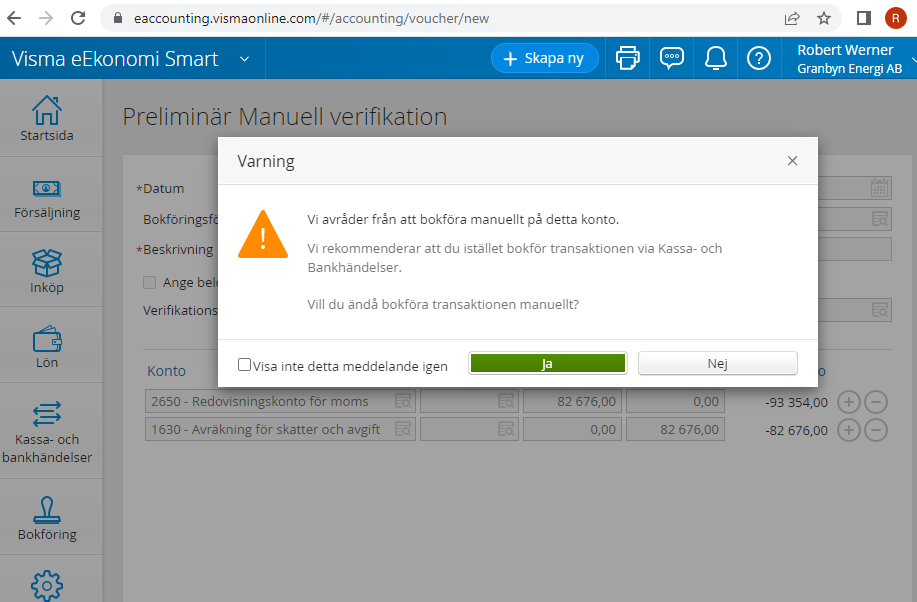Close the Varning dialog with X

792,161
